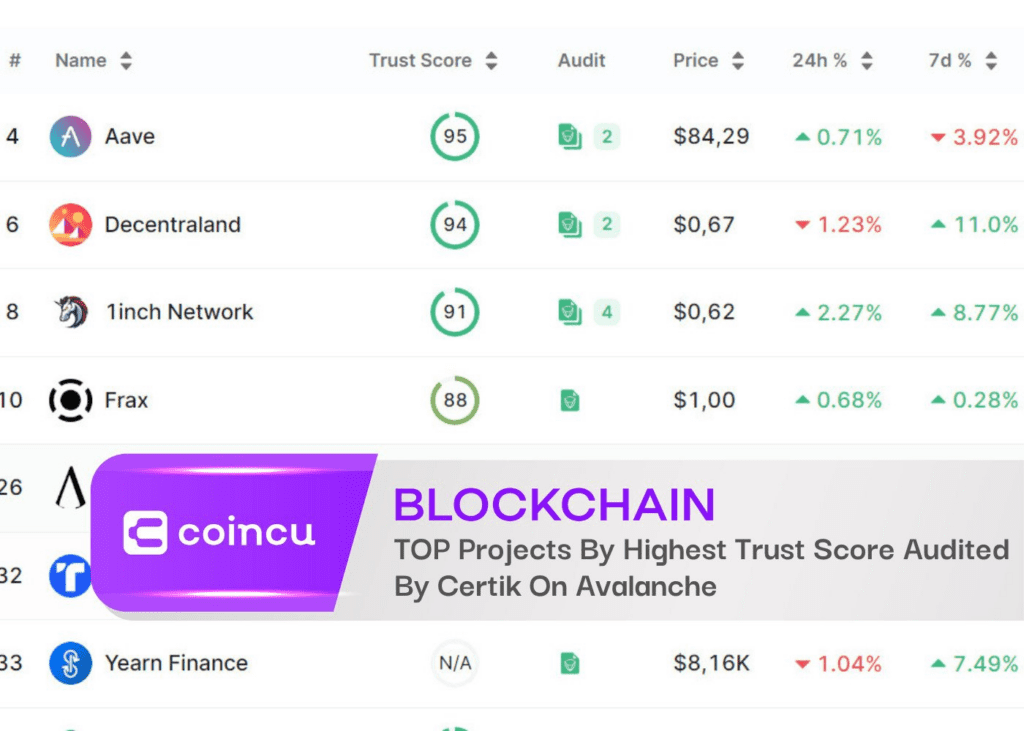The image size is (1024, 731).
Task: Sort table by Price column
Action: (708, 61)
